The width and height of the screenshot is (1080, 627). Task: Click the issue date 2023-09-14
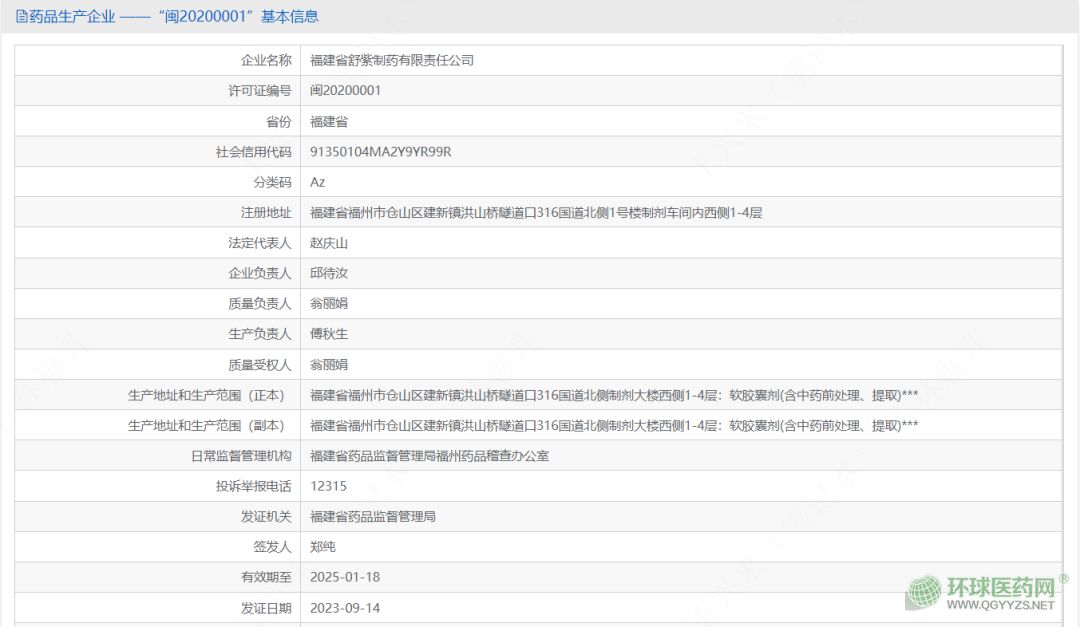tap(345, 608)
